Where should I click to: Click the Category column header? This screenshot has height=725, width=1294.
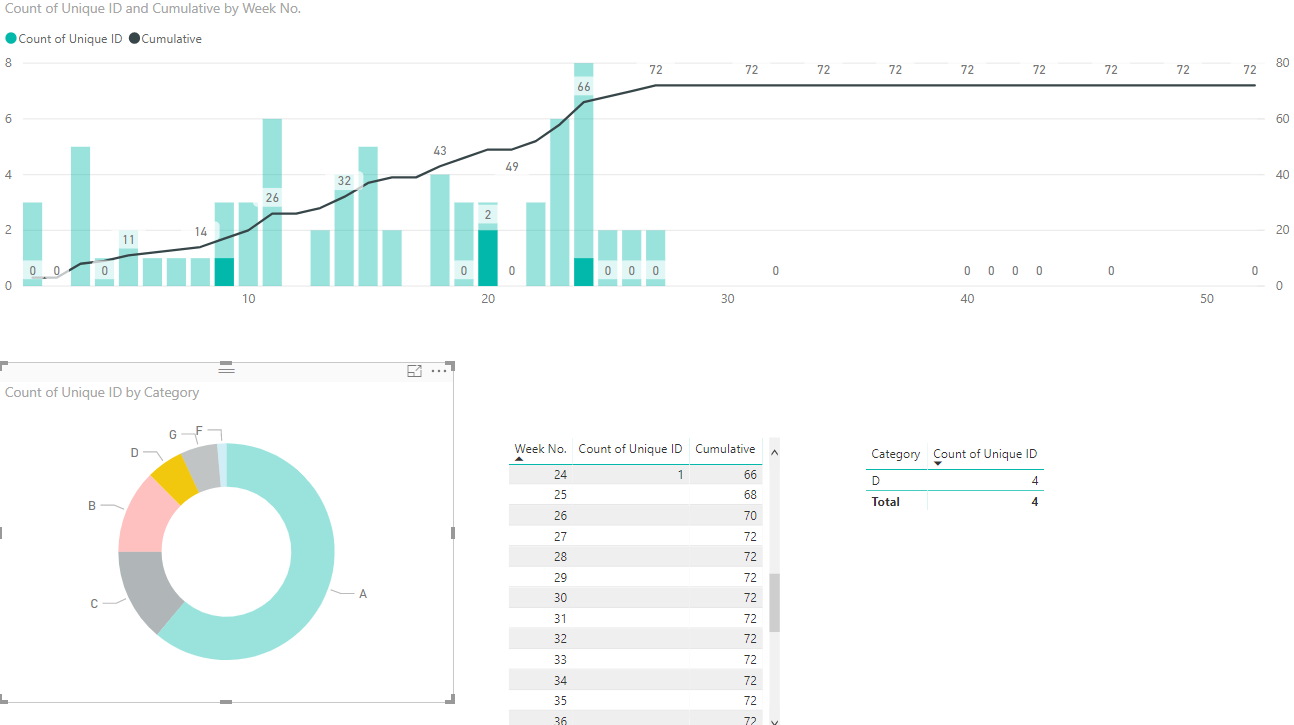click(x=895, y=454)
